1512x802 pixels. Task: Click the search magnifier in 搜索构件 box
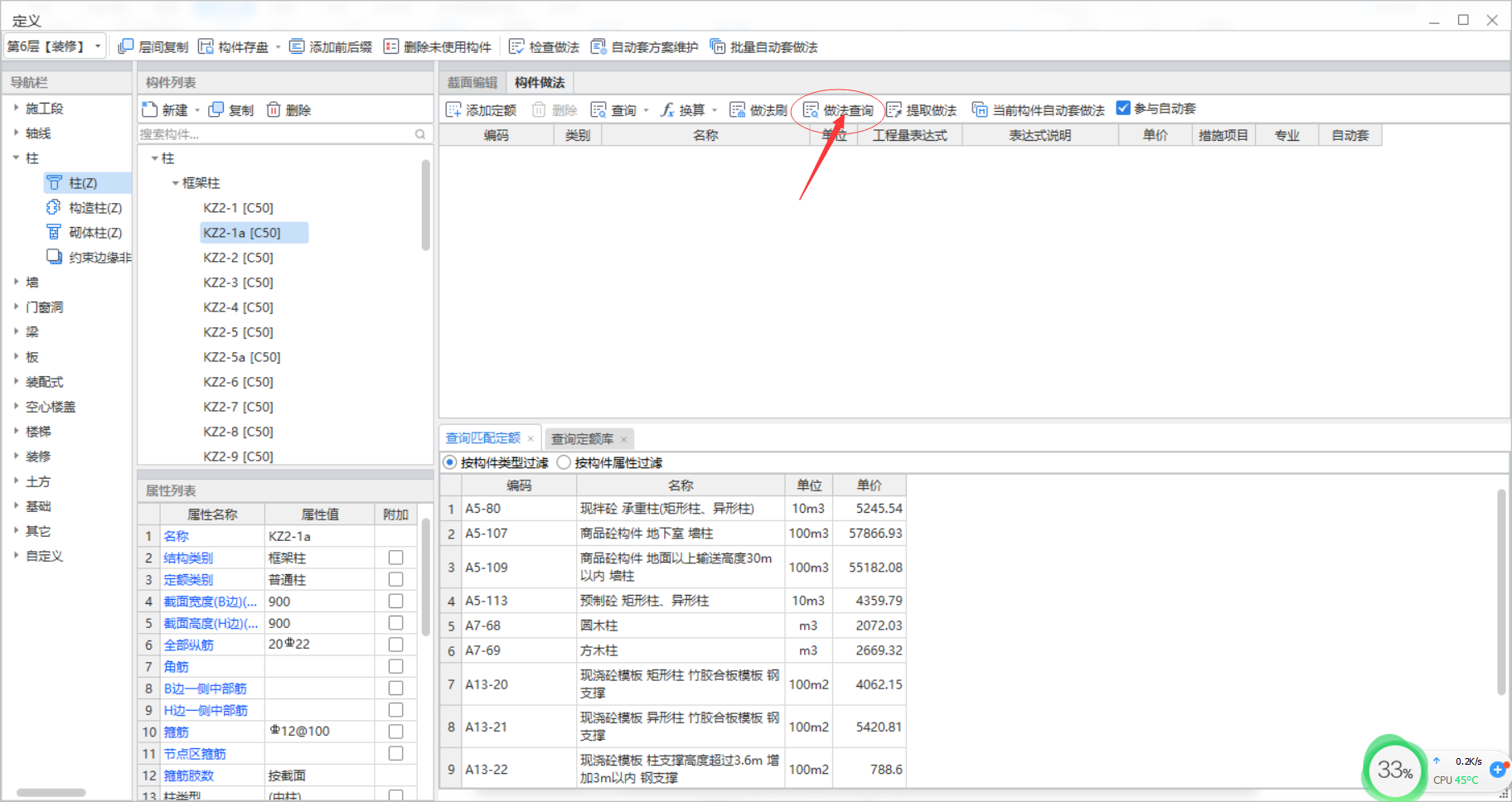point(420,133)
